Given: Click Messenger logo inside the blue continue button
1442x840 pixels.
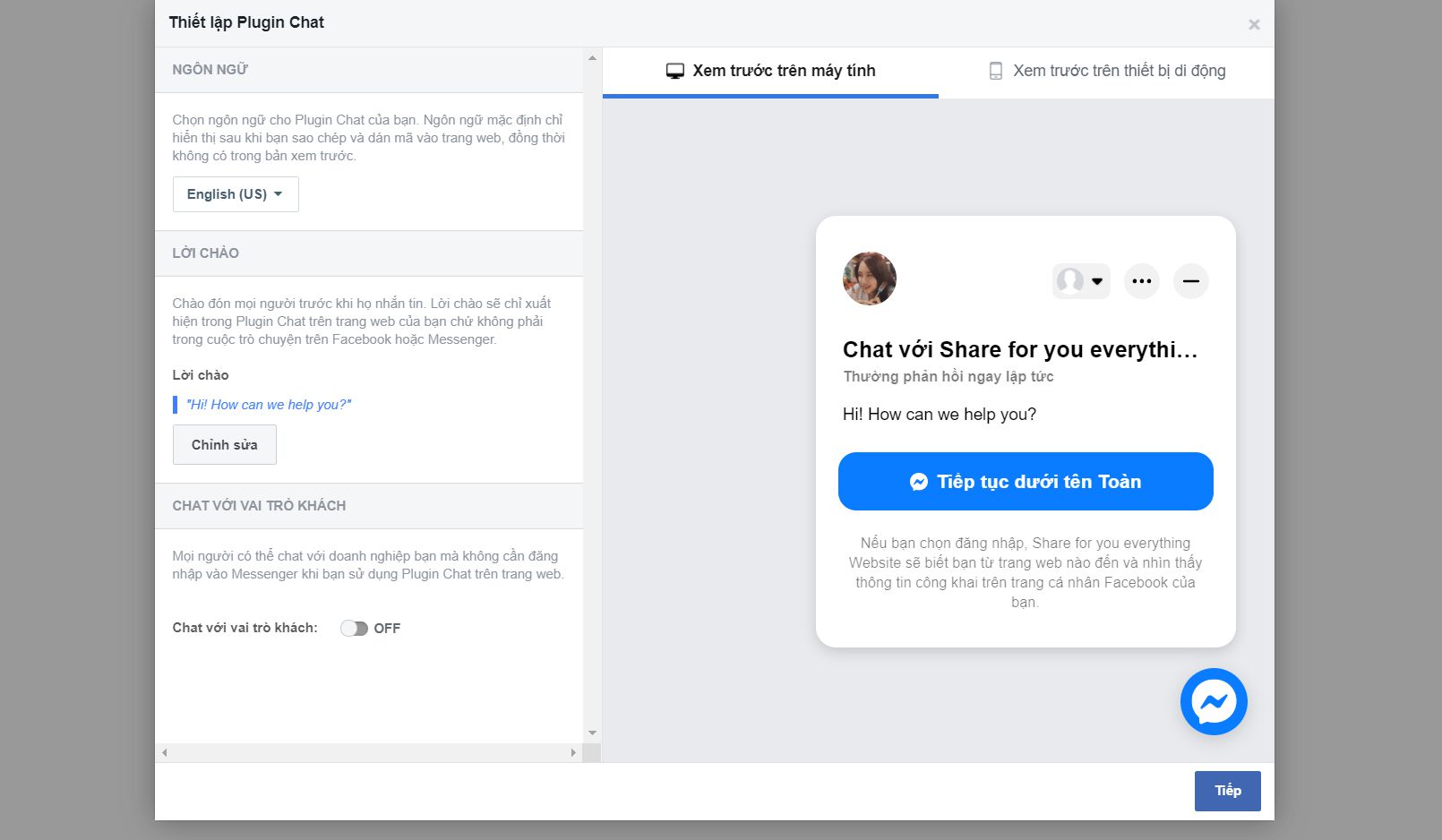Looking at the screenshot, I should pyautogui.click(x=918, y=482).
